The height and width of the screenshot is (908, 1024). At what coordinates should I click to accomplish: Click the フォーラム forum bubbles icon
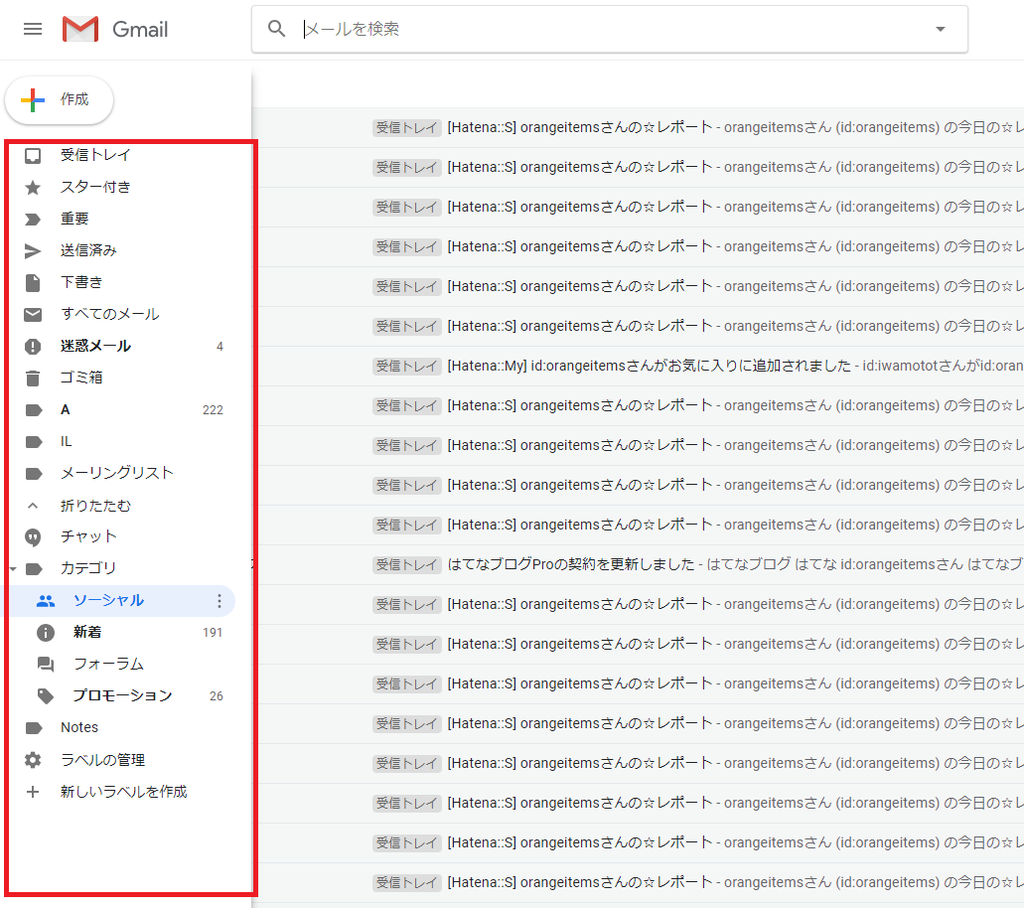(46, 664)
